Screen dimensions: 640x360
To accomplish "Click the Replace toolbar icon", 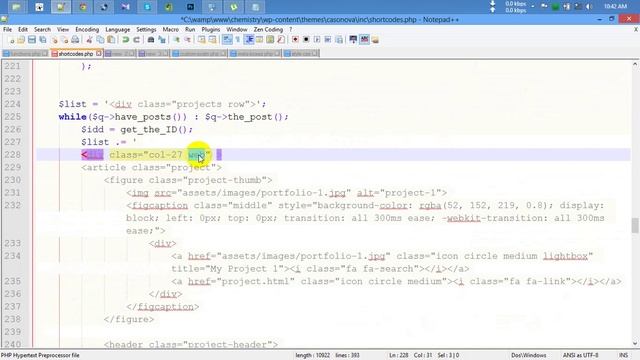I will click(x=162, y=40).
